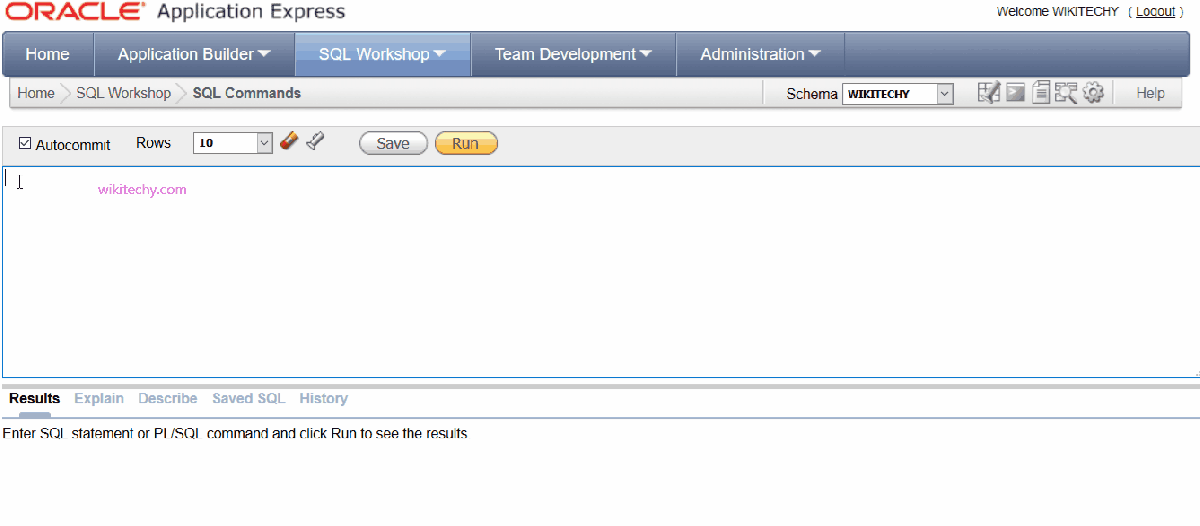Toggle the Autocommit checkbox

tap(25, 144)
